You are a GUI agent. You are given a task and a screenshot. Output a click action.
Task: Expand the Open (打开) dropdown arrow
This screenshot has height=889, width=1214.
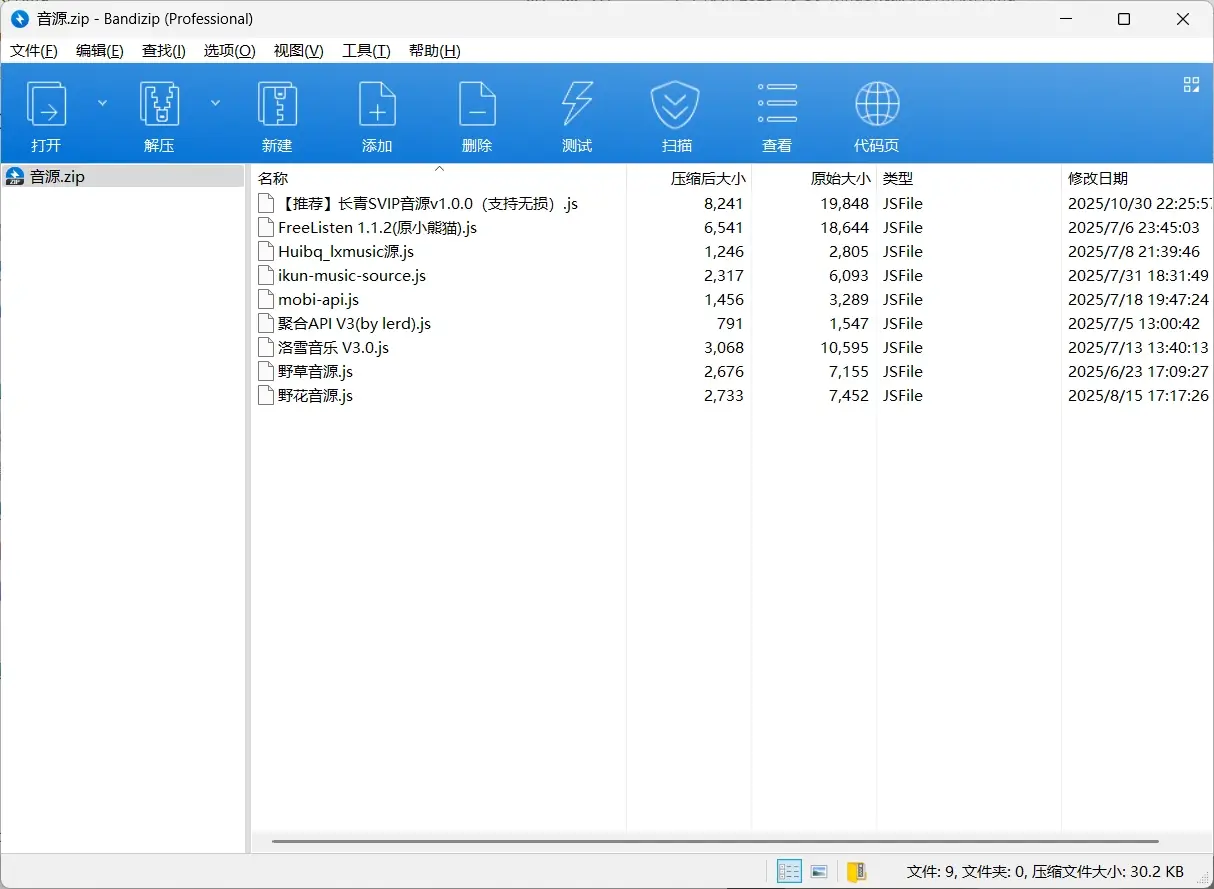point(102,102)
